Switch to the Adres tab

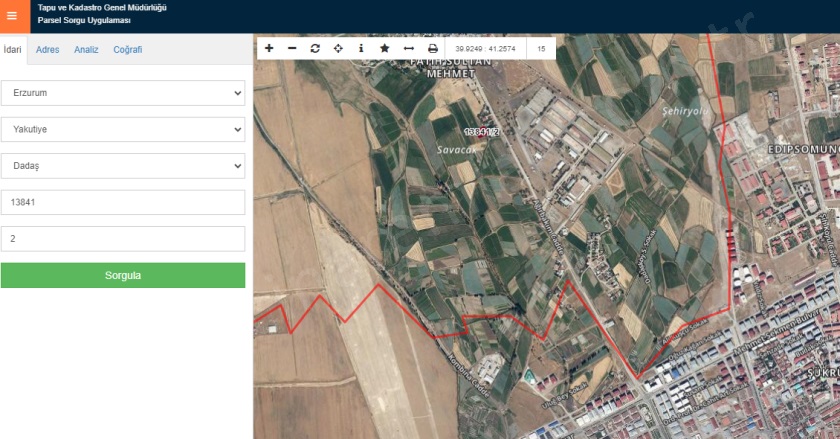pyautogui.click(x=47, y=49)
